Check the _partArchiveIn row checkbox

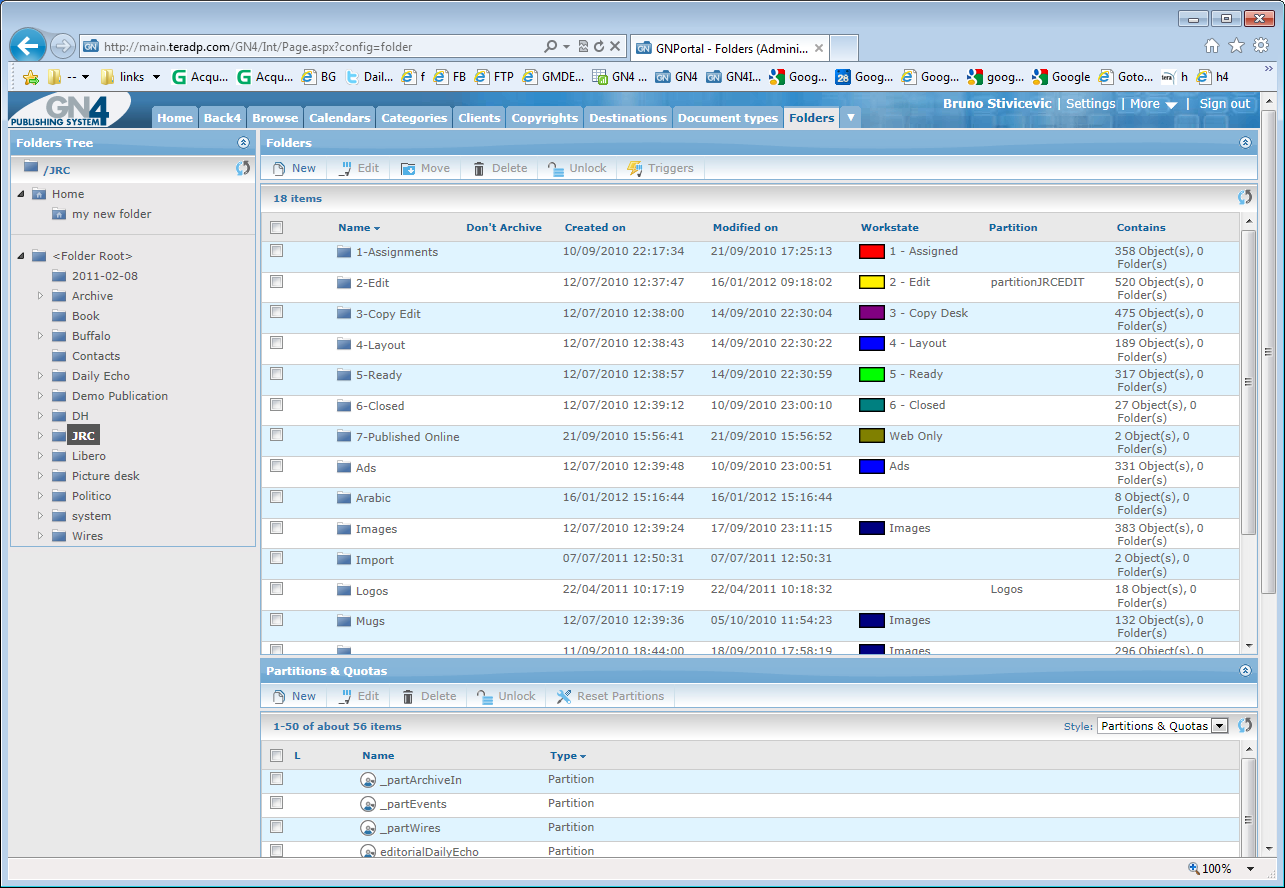pyautogui.click(x=277, y=779)
